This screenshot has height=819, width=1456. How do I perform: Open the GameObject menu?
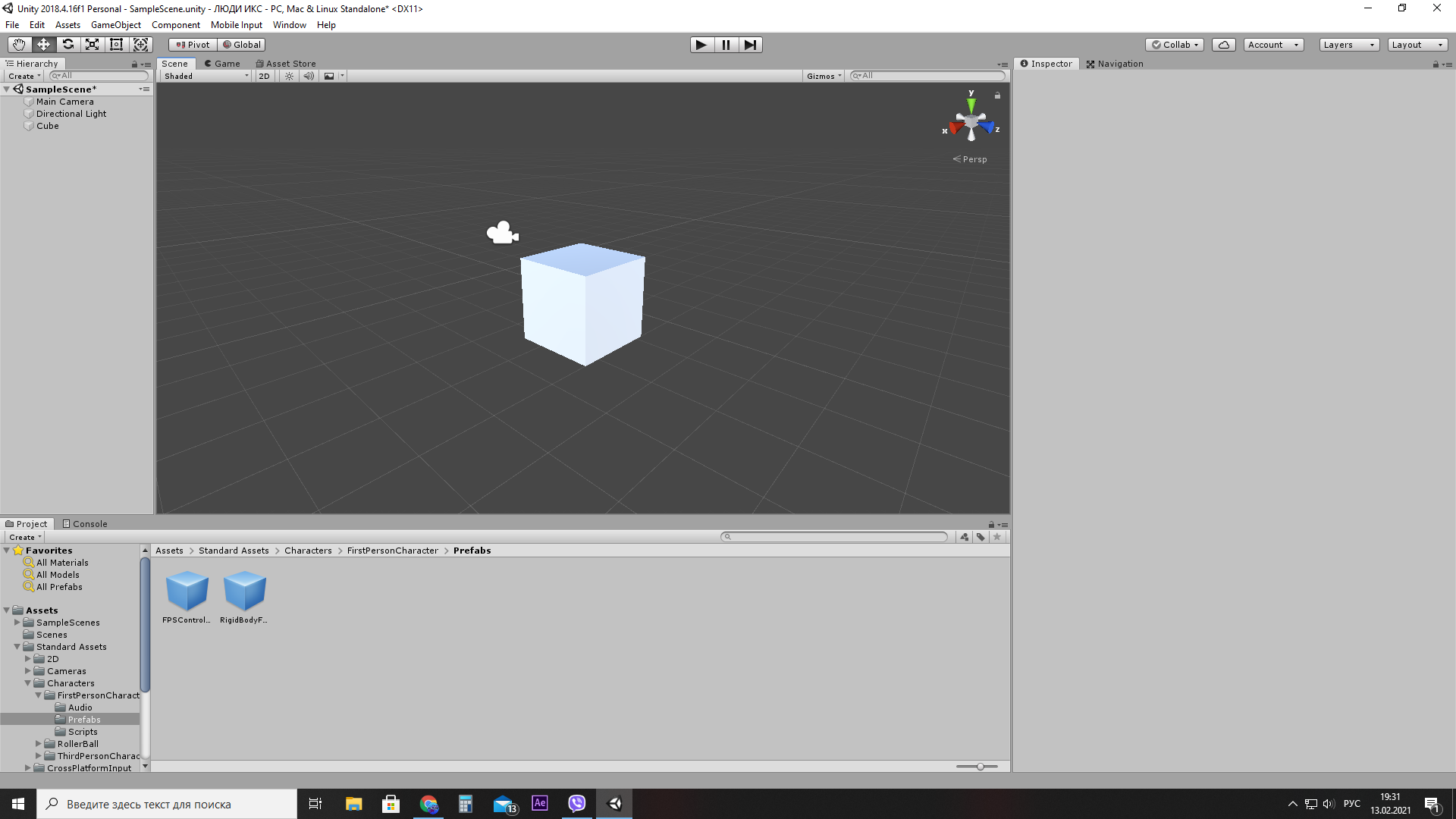pos(115,25)
